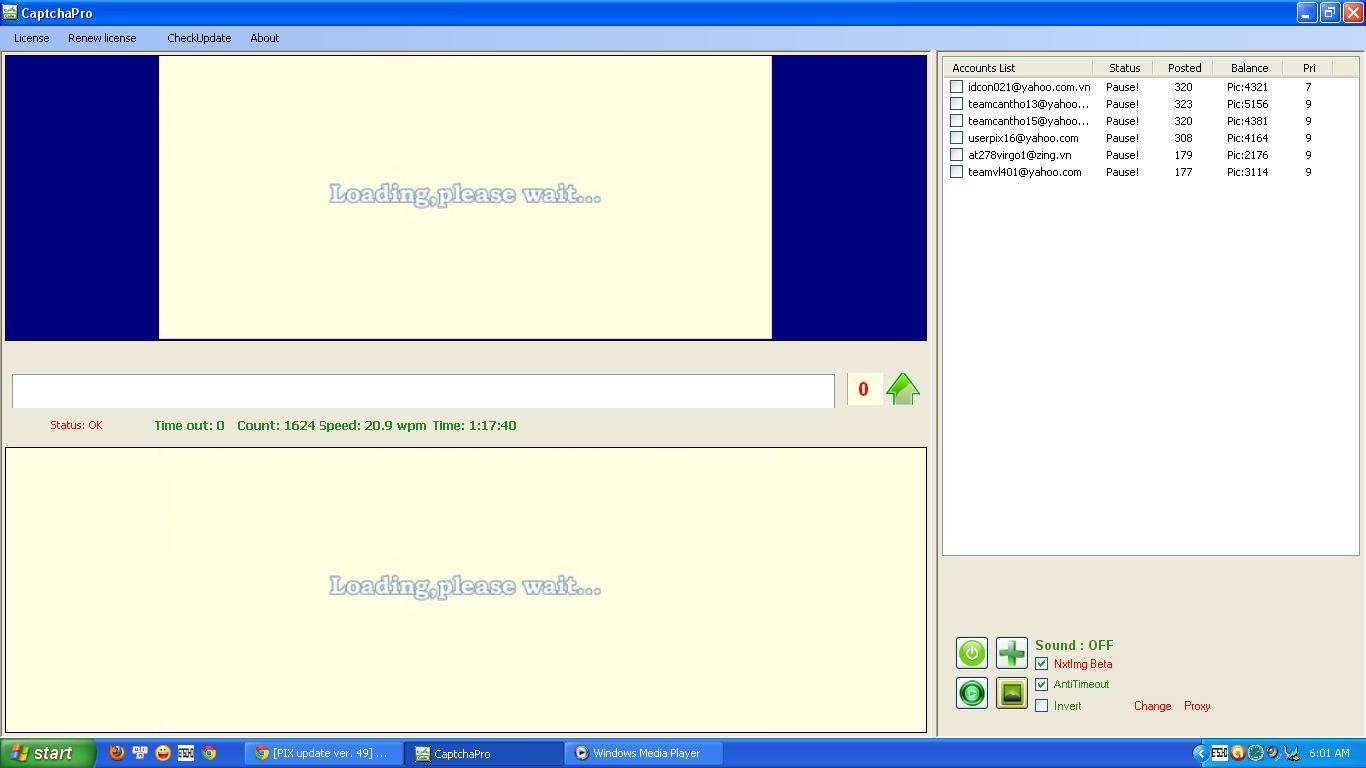This screenshot has width=1366, height=768.
Task: Click the red Proxy link
Action: click(1197, 706)
